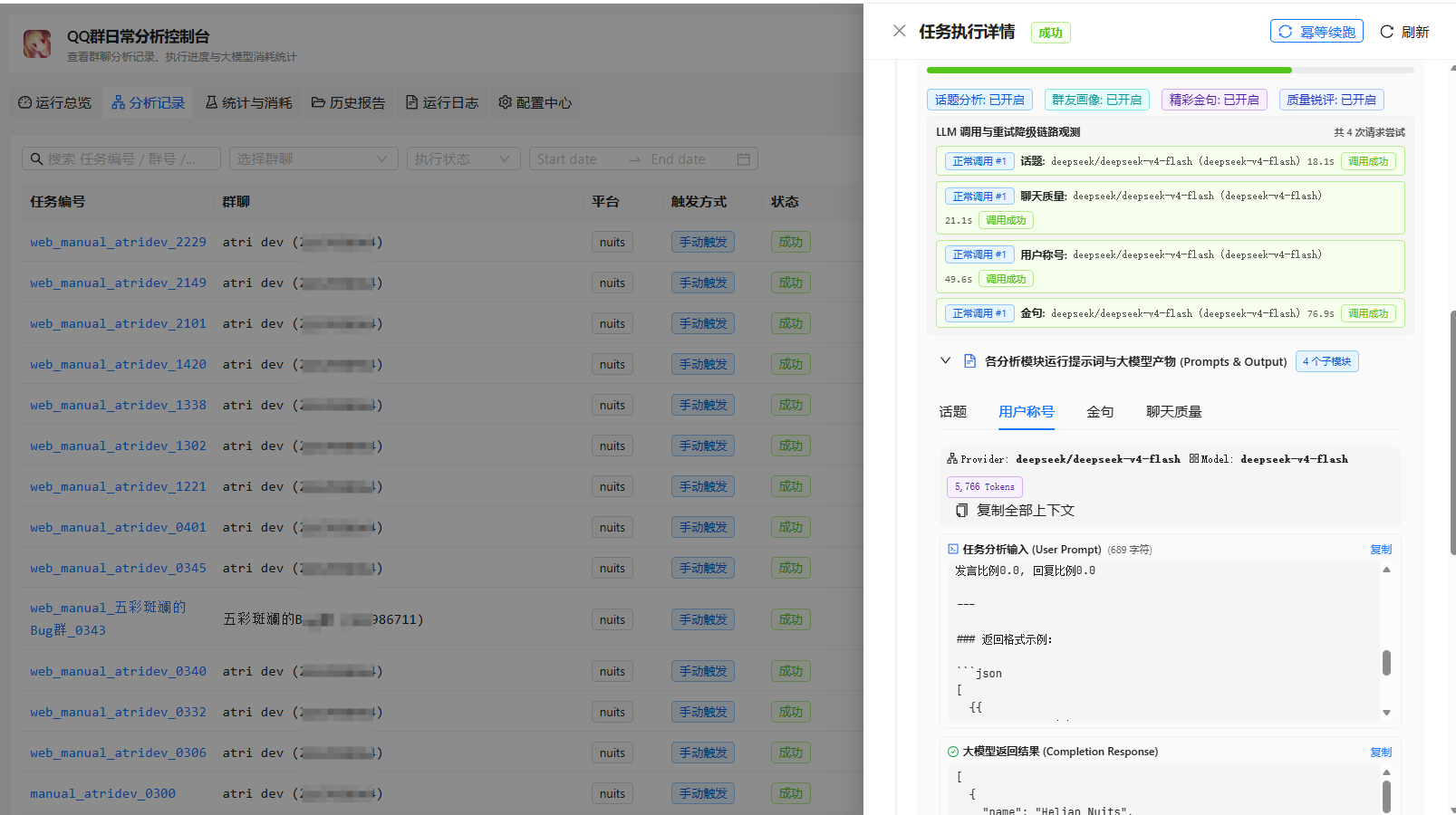Click the app avatar logo
This screenshot has width=1456, height=815.
(37, 43)
